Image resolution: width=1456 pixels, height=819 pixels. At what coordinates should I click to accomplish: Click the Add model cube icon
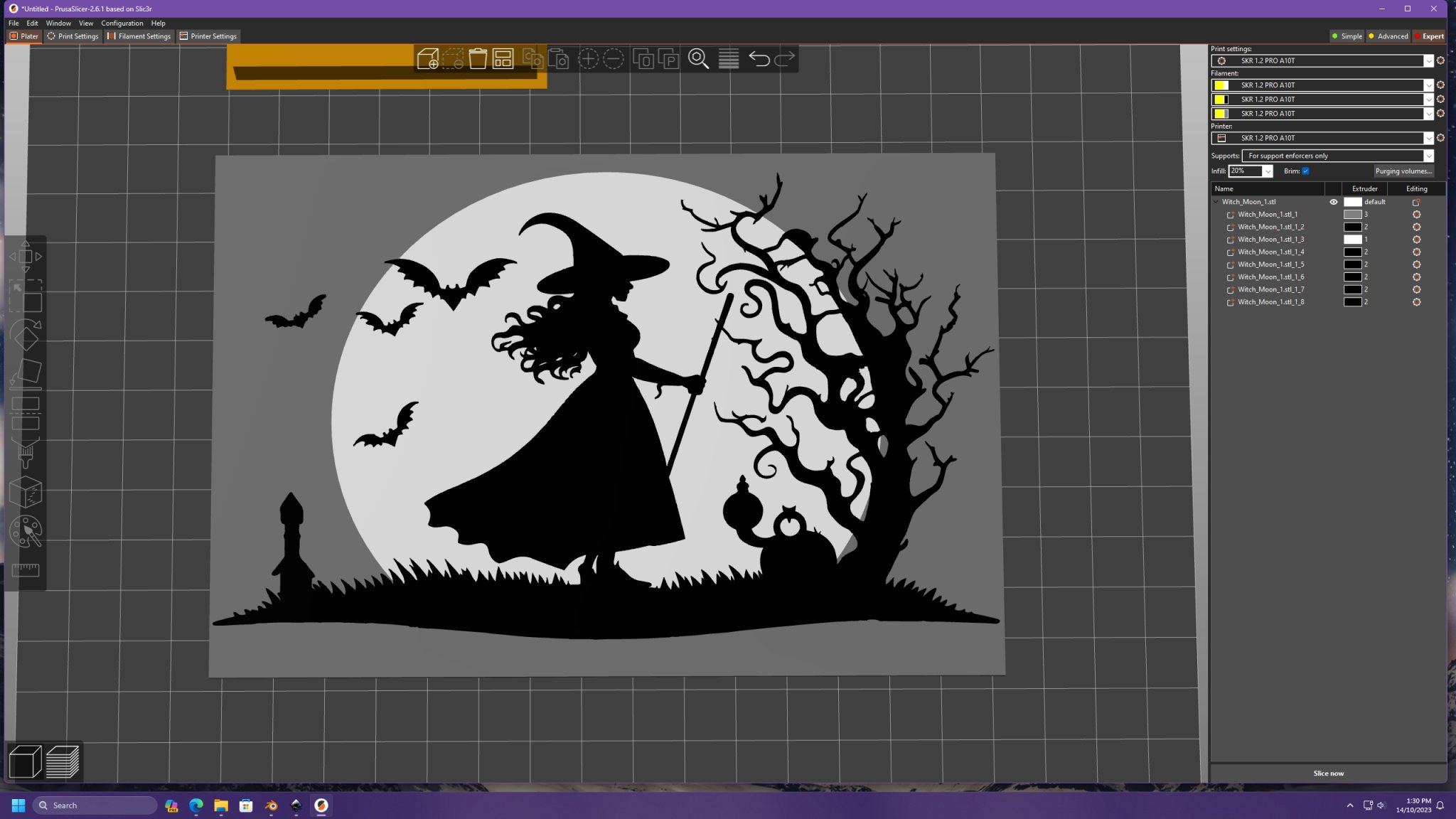pyautogui.click(x=427, y=59)
